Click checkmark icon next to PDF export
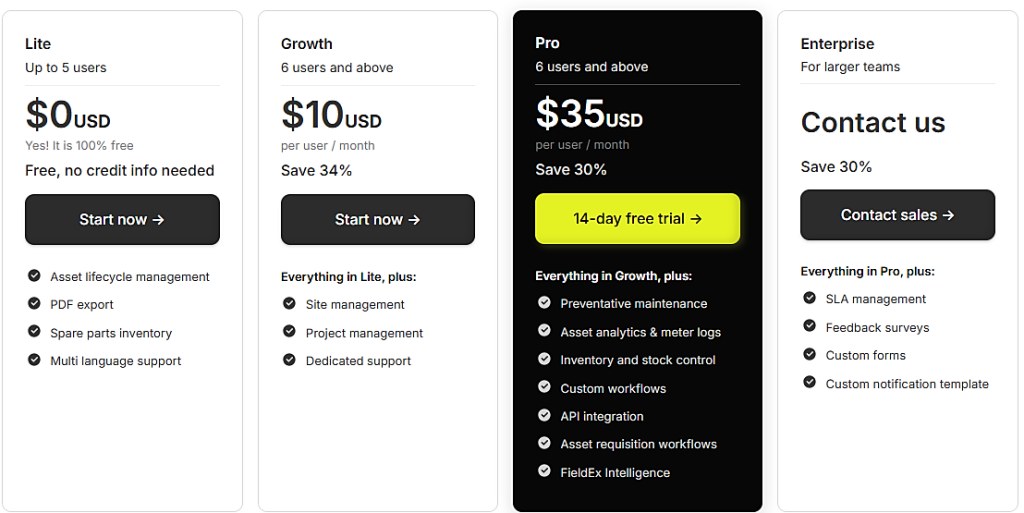This screenshot has height=513, width=1024. click(x=34, y=304)
